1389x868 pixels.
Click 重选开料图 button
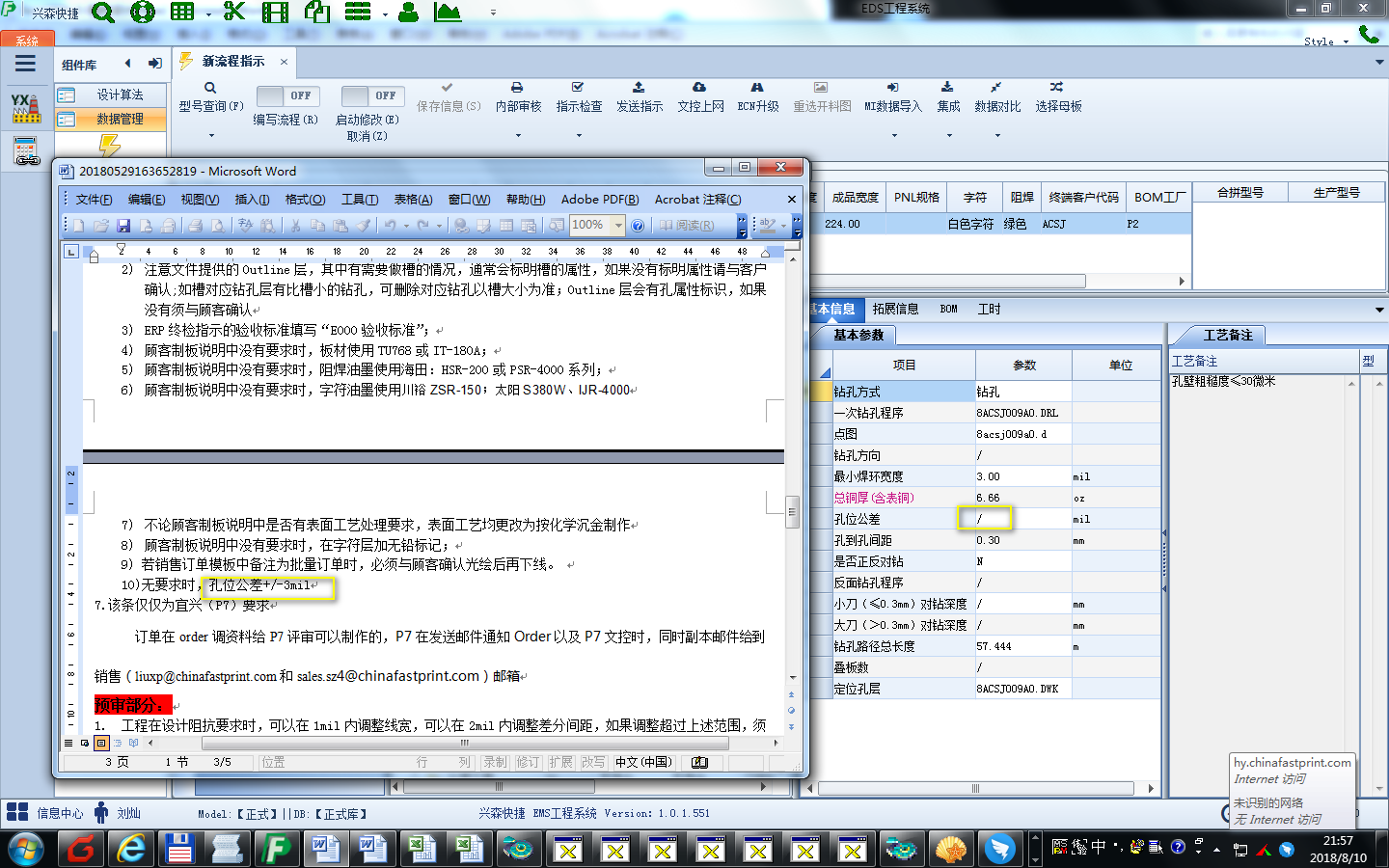[822, 97]
